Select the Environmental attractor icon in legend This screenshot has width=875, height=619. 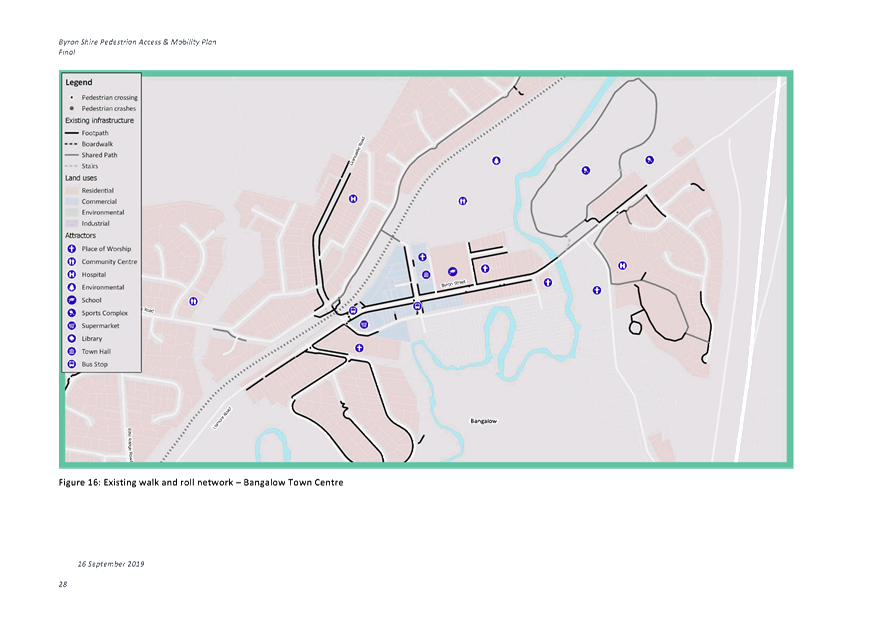pyautogui.click(x=71, y=287)
